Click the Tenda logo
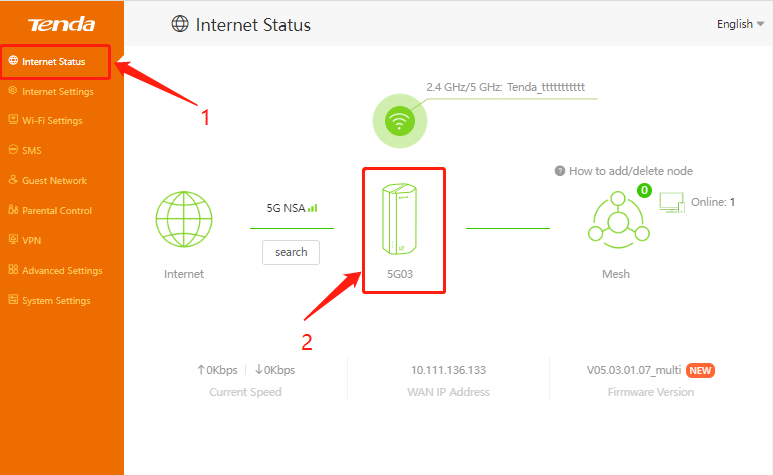The height and width of the screenshot is (475, 773). tap(62, 24)
